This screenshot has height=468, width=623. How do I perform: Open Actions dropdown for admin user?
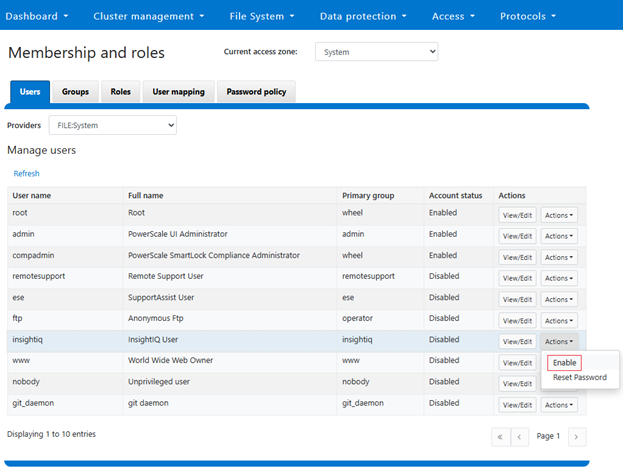(559, 236)
